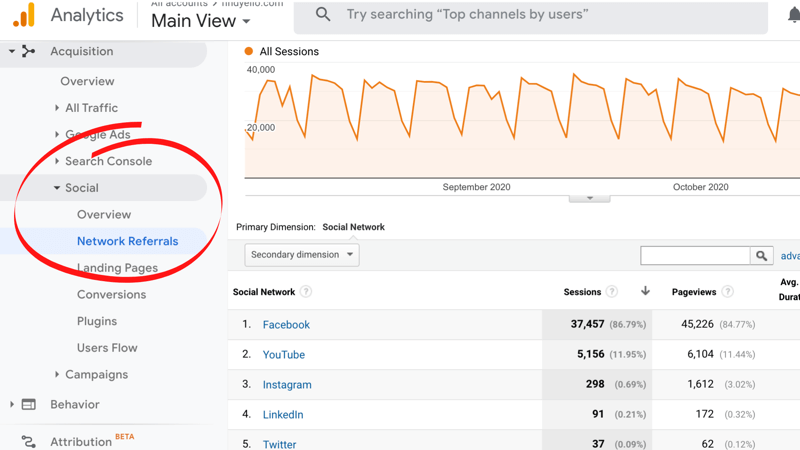Click LinkedIn sessions value 91

pyautogui.click(x=598, y=414)
